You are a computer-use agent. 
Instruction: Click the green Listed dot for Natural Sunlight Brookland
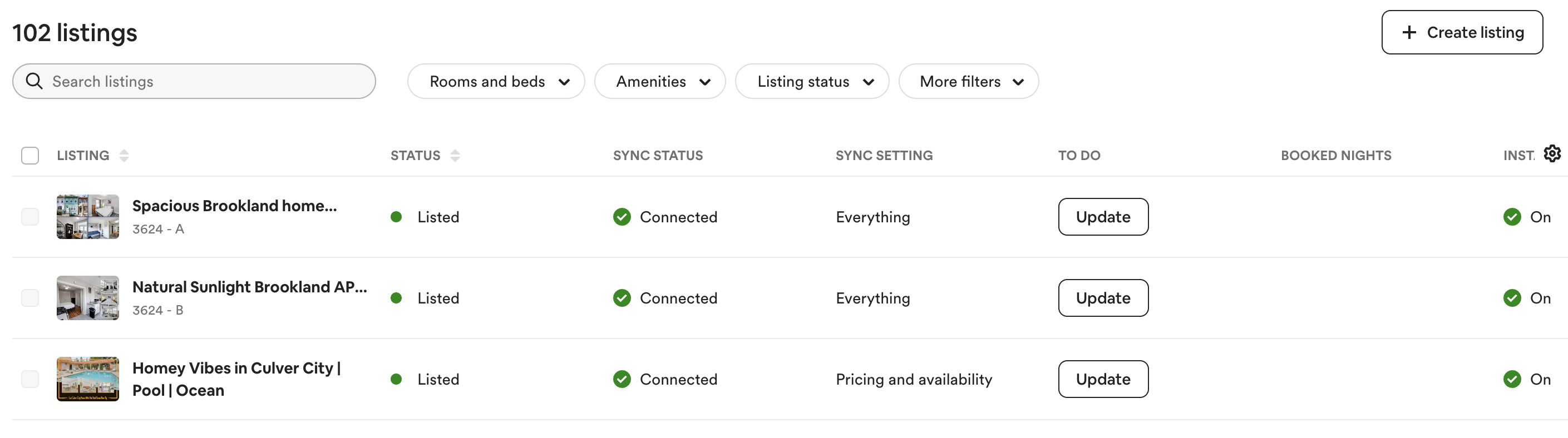(396, 297)
